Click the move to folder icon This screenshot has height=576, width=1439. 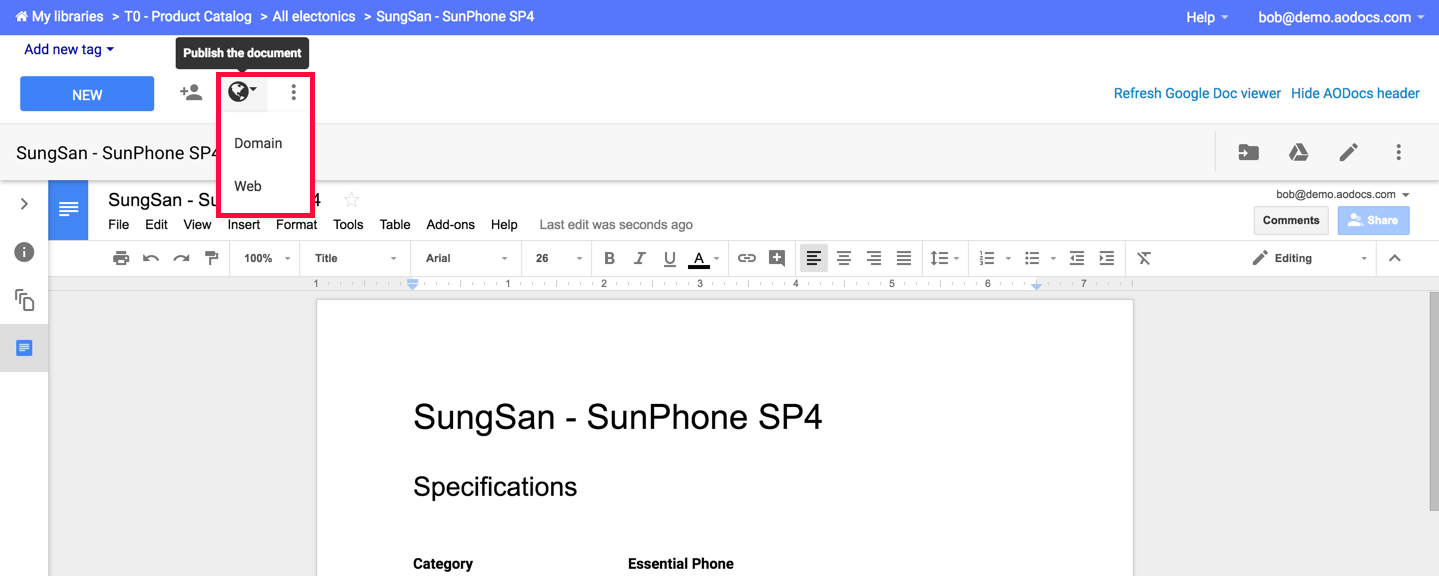point(1248,152)
